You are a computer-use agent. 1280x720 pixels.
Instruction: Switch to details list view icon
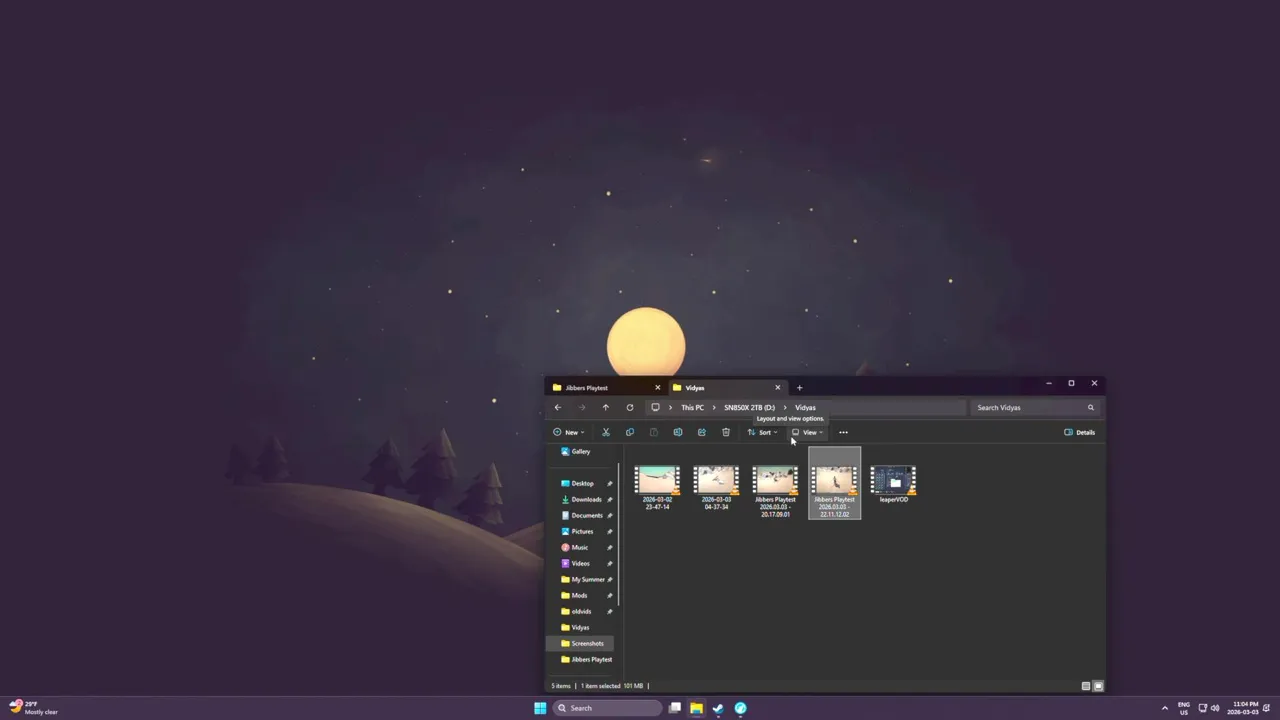coord(1085,686)
